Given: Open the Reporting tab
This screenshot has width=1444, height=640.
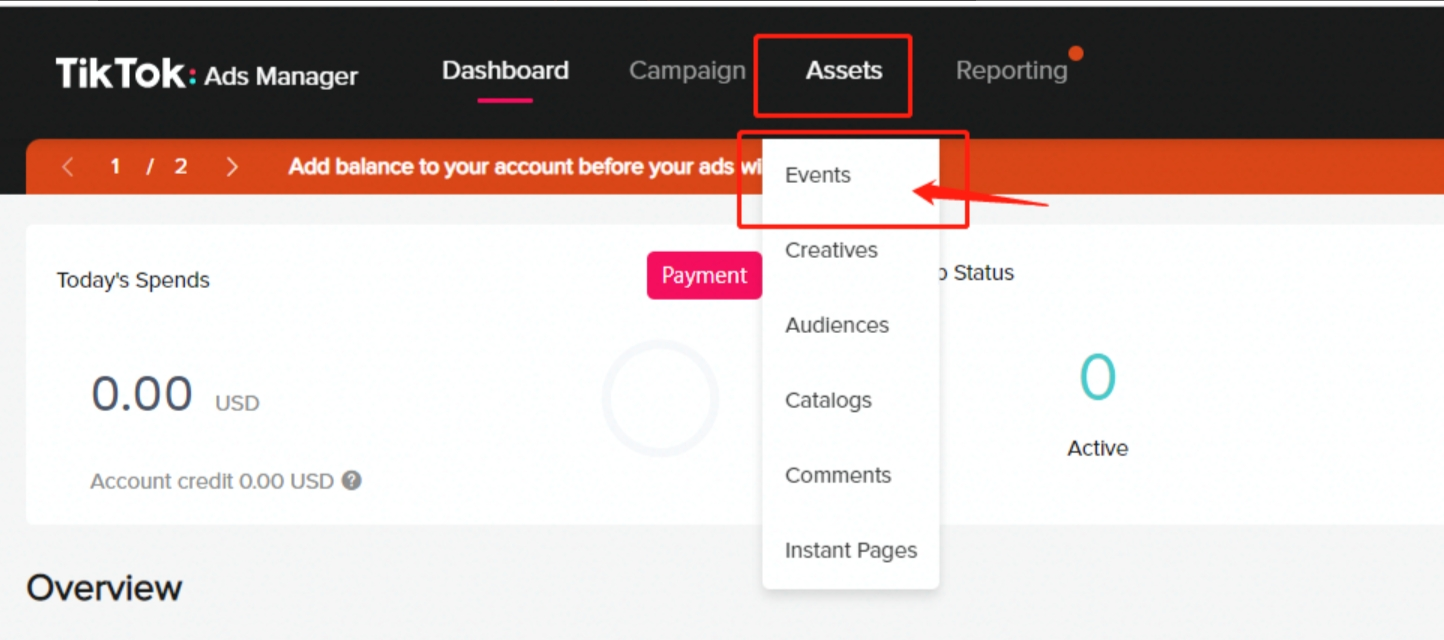Looking at the screenshot, I should 1011,71.
